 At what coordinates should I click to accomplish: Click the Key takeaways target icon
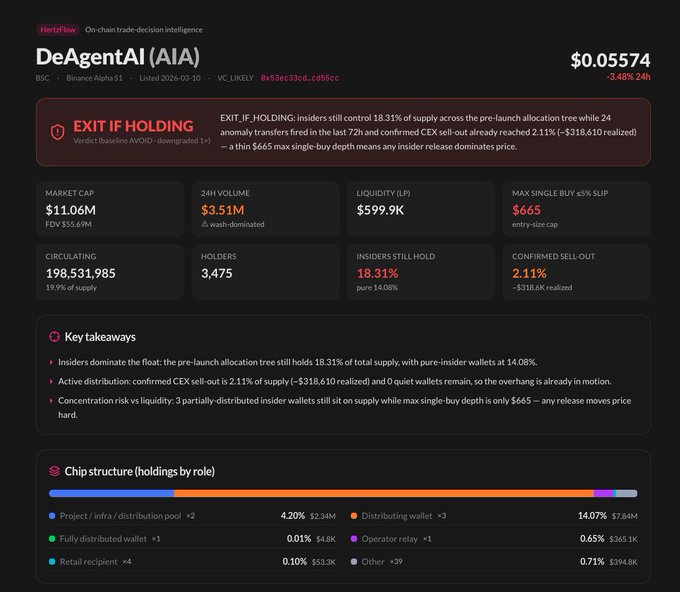pos(54,337)
